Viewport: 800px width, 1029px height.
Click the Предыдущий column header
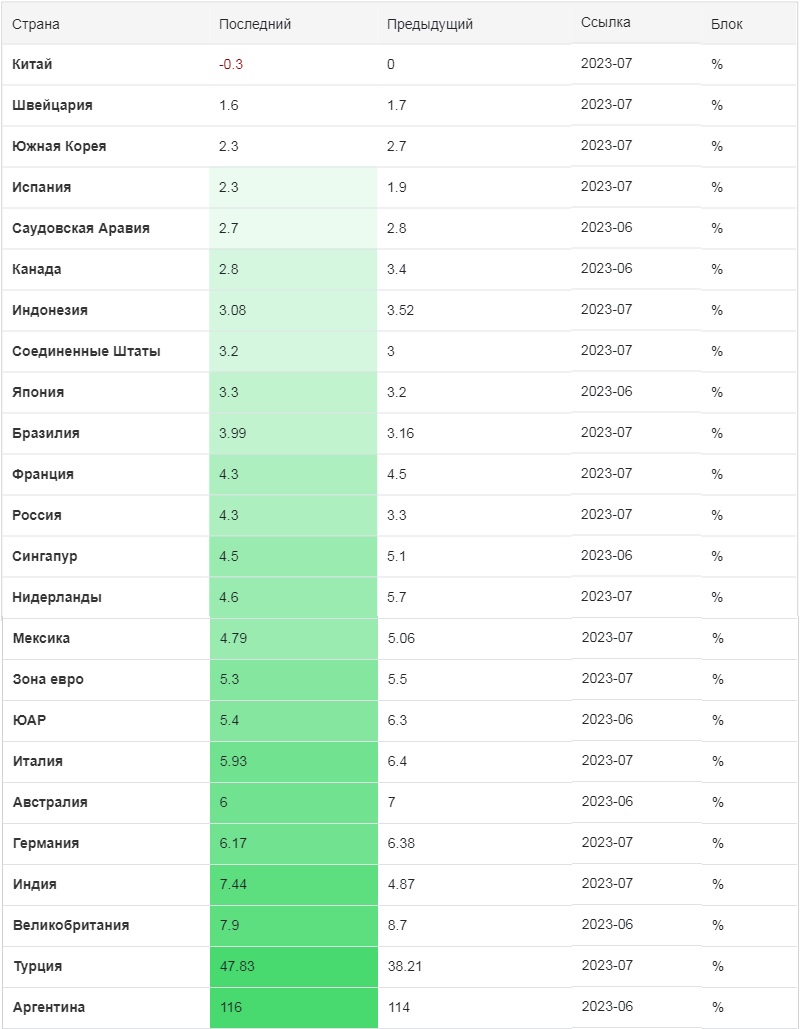[x=429, y=24]
